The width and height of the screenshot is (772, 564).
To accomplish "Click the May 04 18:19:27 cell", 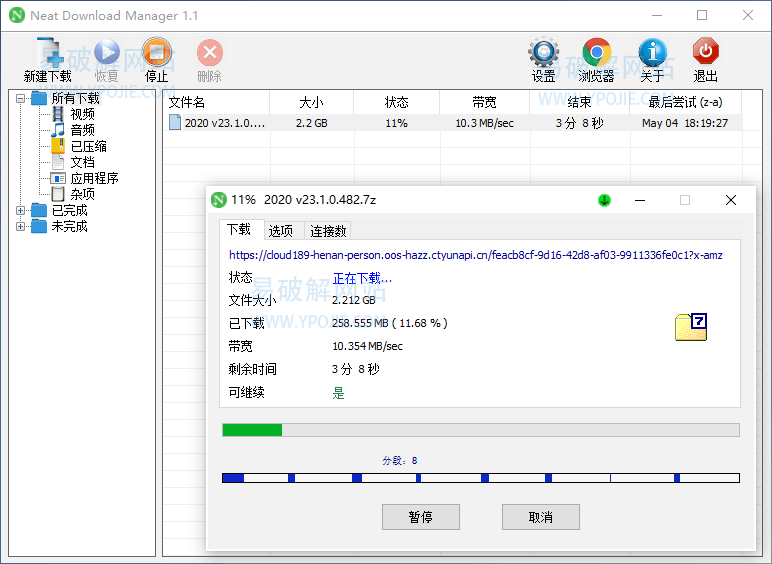I will point(685,123).
